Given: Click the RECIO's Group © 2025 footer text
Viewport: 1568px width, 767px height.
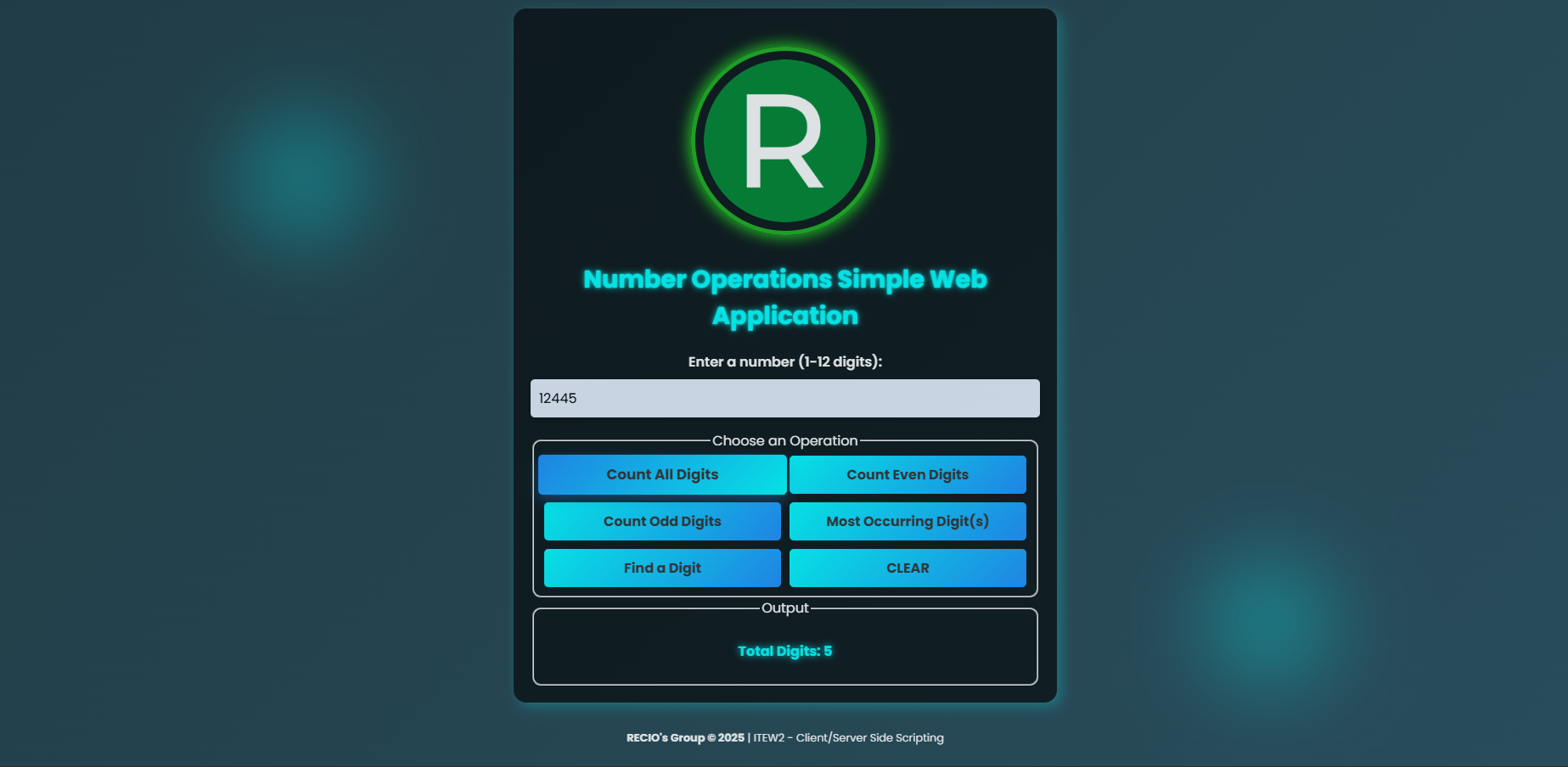Looking at the screenshot, I should coord(685,737).
